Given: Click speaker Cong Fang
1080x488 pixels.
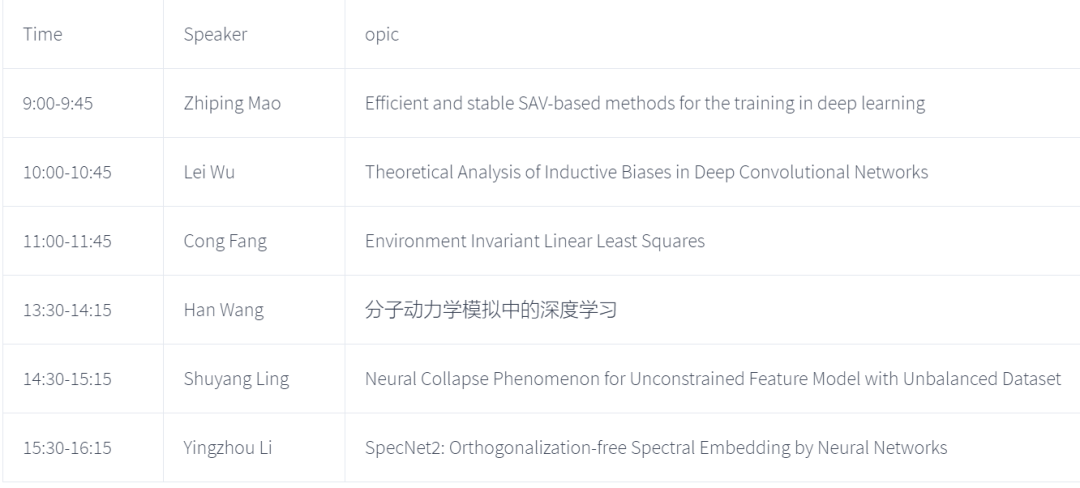Looking at the screenshot, I should [x=225, y=241].
